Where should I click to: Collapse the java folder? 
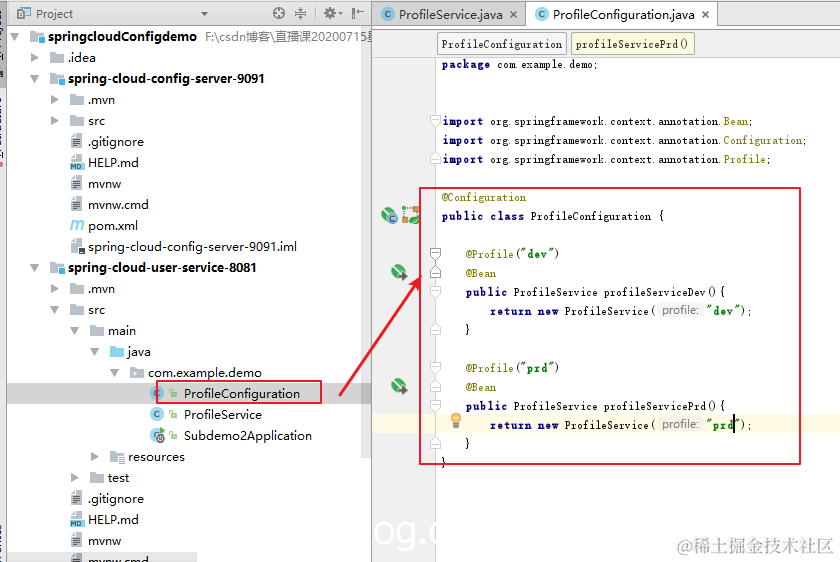click(x=95, y=351)
